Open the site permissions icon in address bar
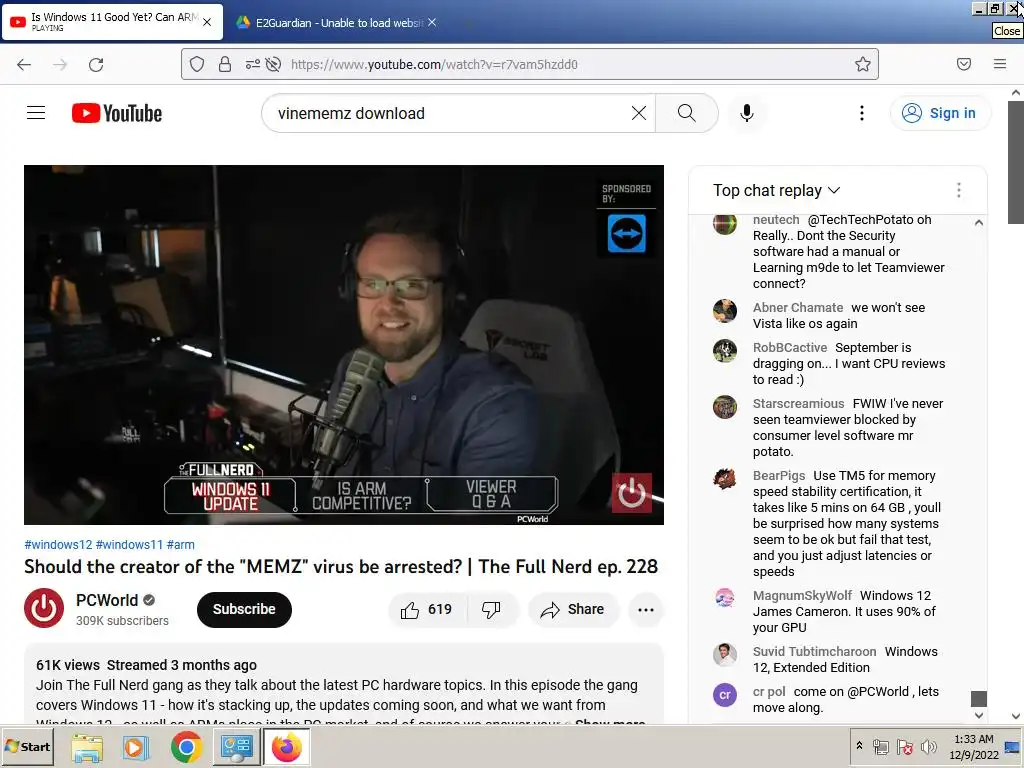The width and height of the screenshot is (1024, 768). click(x=252, y=64)
